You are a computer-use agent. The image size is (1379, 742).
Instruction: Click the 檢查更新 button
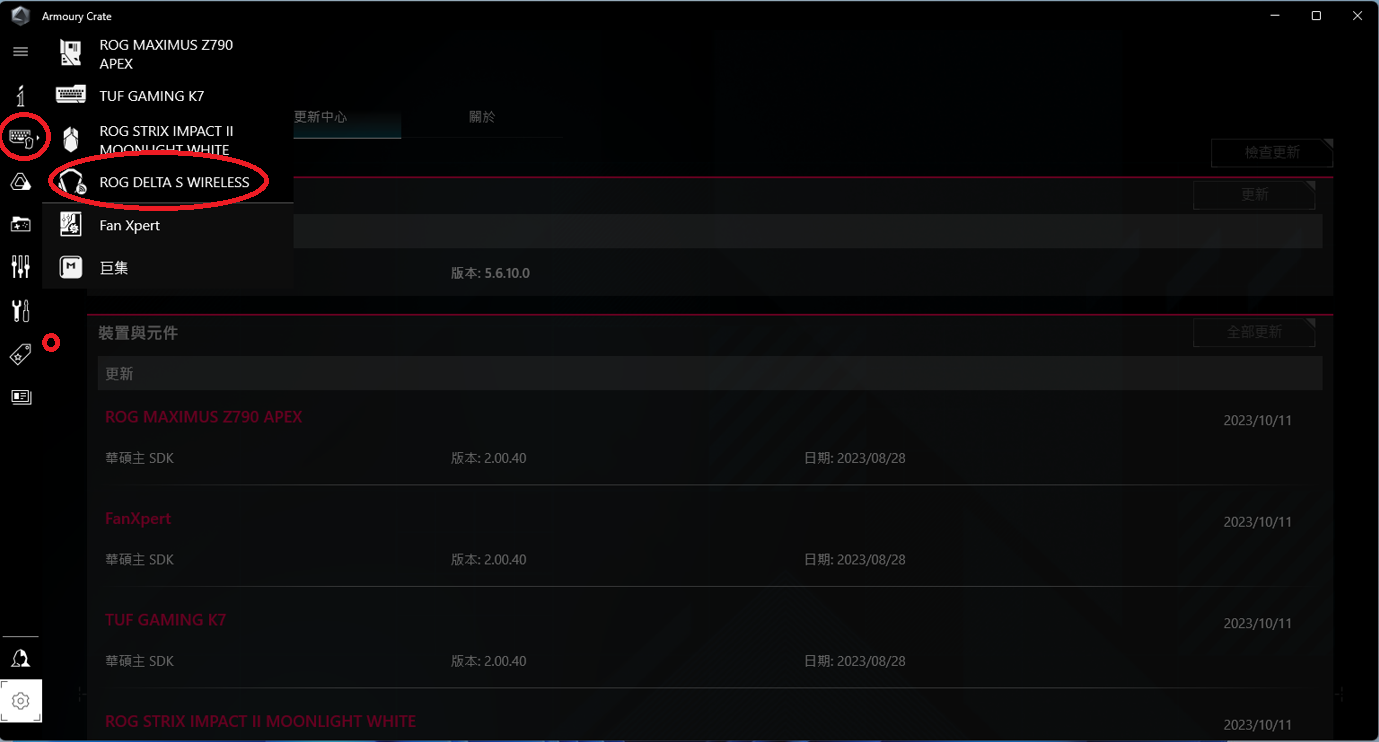pyautogui.click(x=1272, y=152)
